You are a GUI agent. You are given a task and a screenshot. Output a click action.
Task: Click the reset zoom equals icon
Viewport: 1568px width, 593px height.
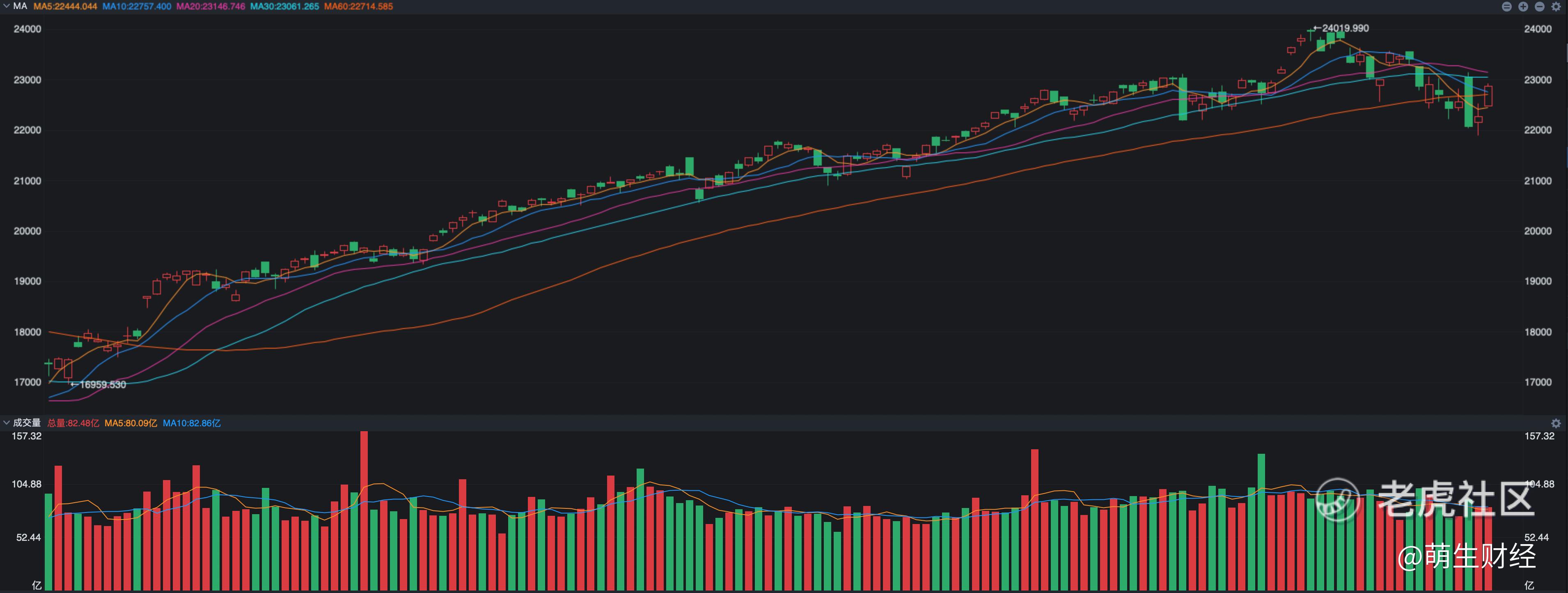point(1506,7)
